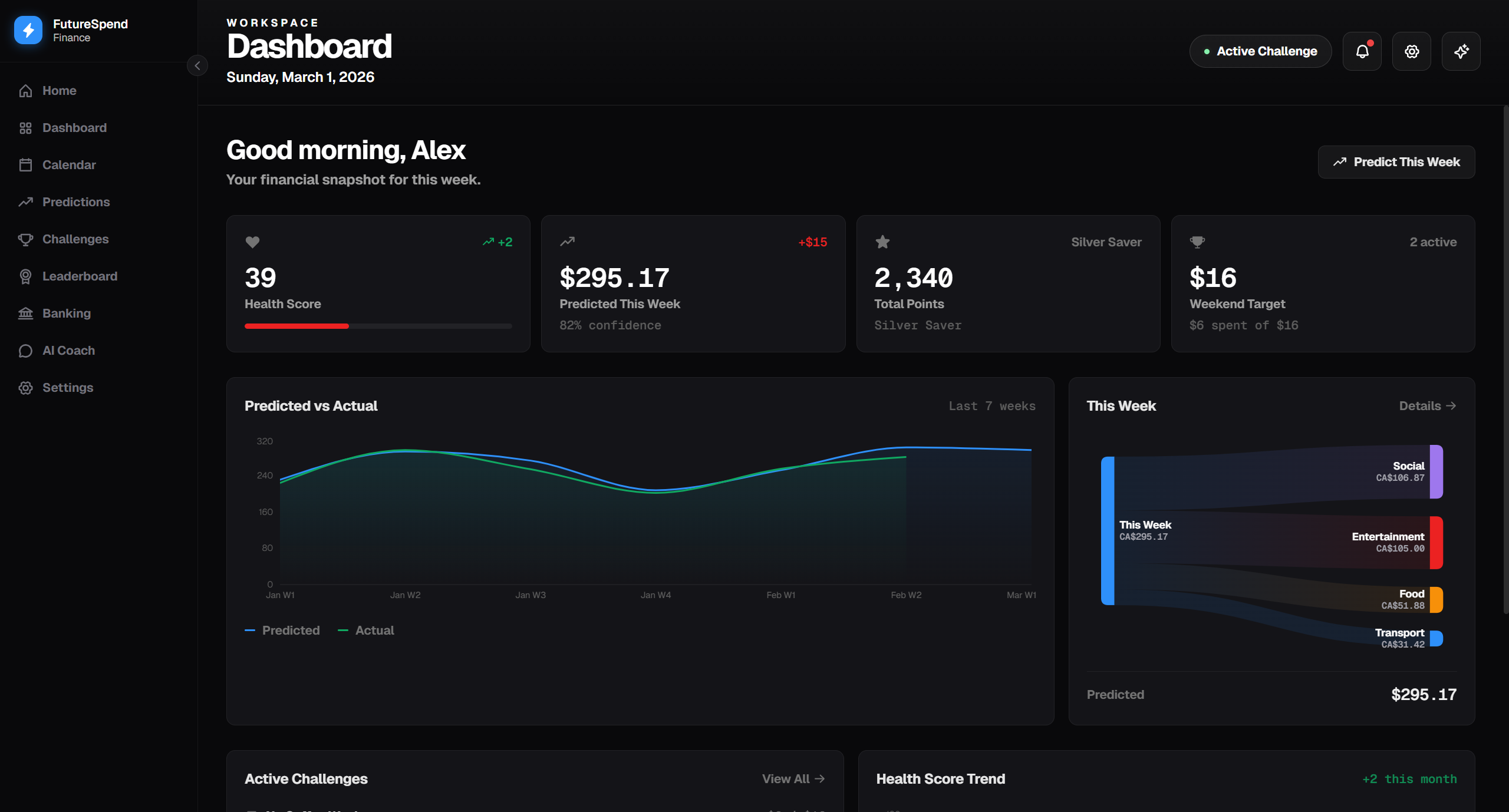This screenshot has height=812, width=1509.
Task: Expand Active Challenges via View All arrow
Action: [x=793, y=779]
